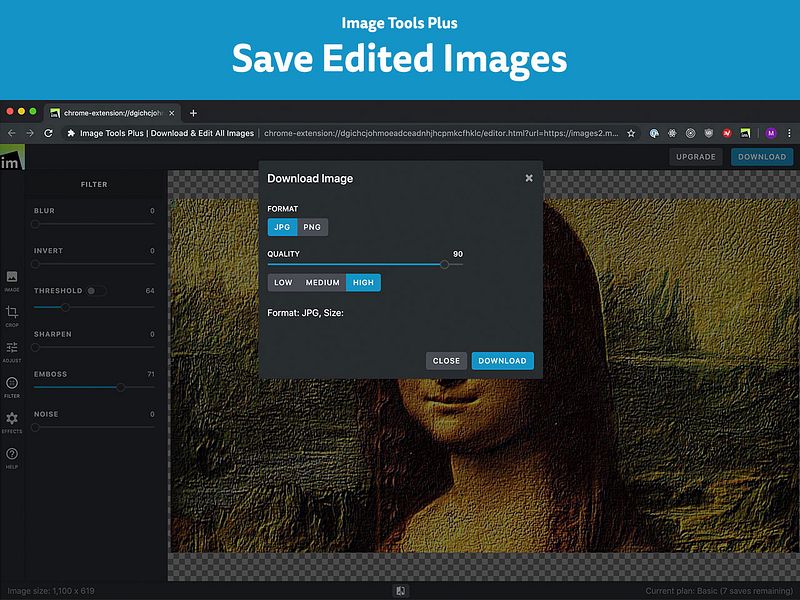This screenshot has width=800, height=600.
Task: Click the Invert slider handle
Action: point(35,264)
